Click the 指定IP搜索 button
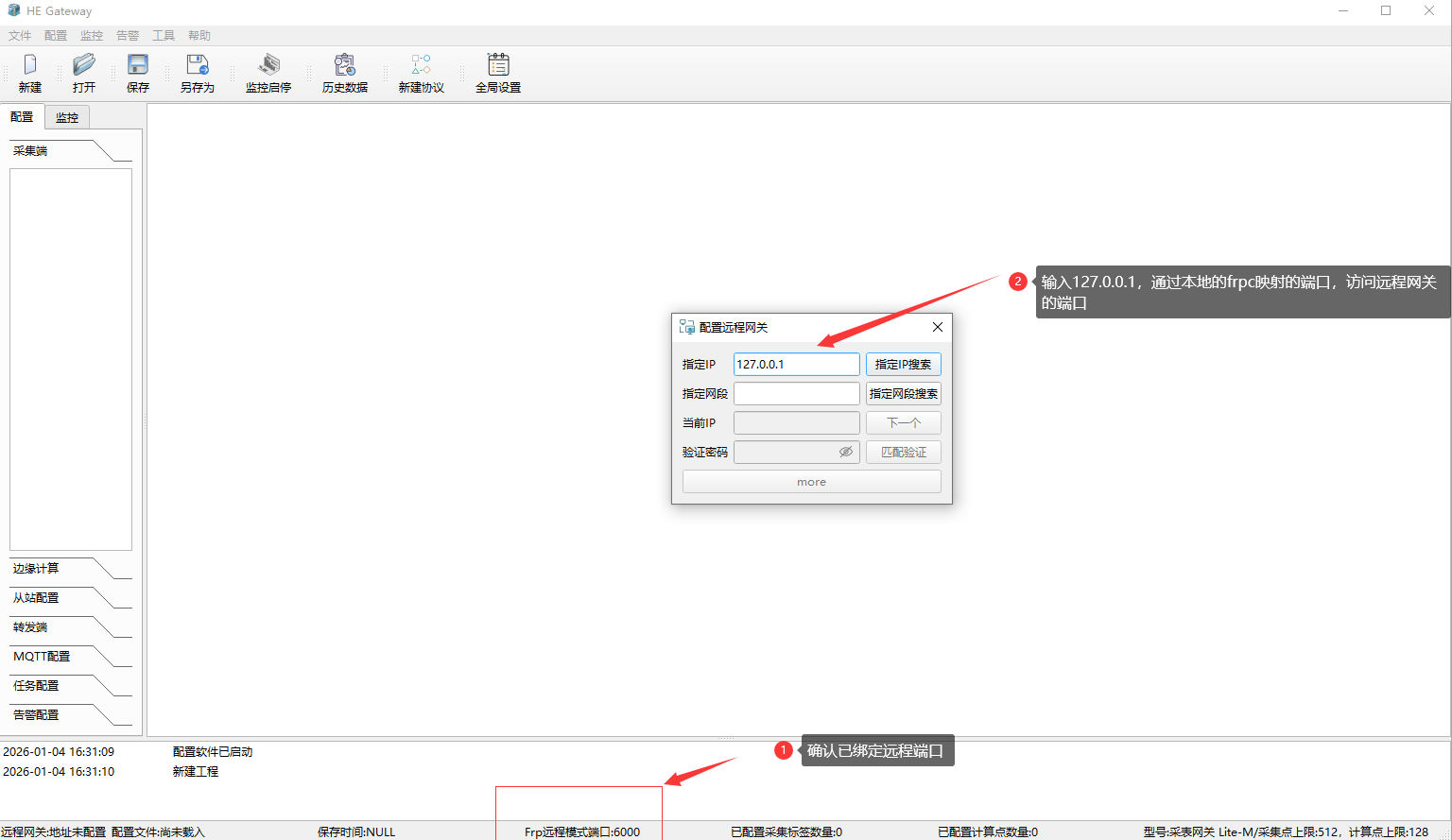 903,365
